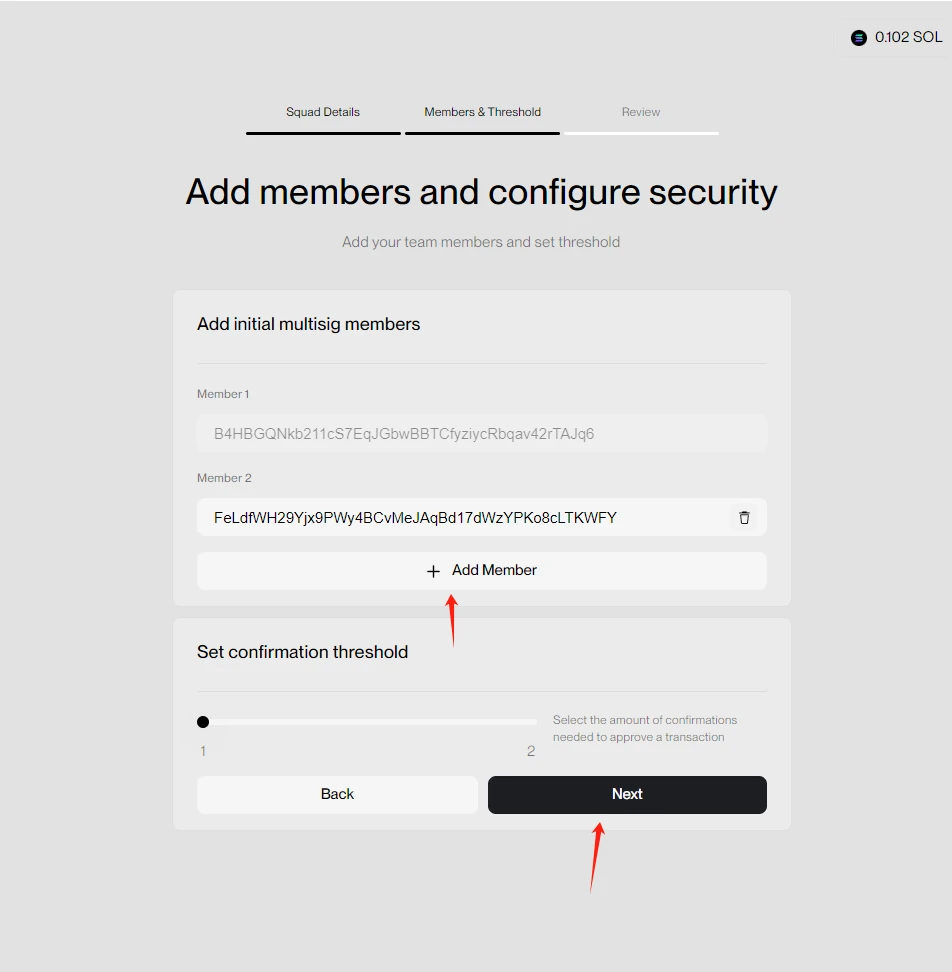
Task: Click the plus icon on Add Member
Action: point(433,571)
